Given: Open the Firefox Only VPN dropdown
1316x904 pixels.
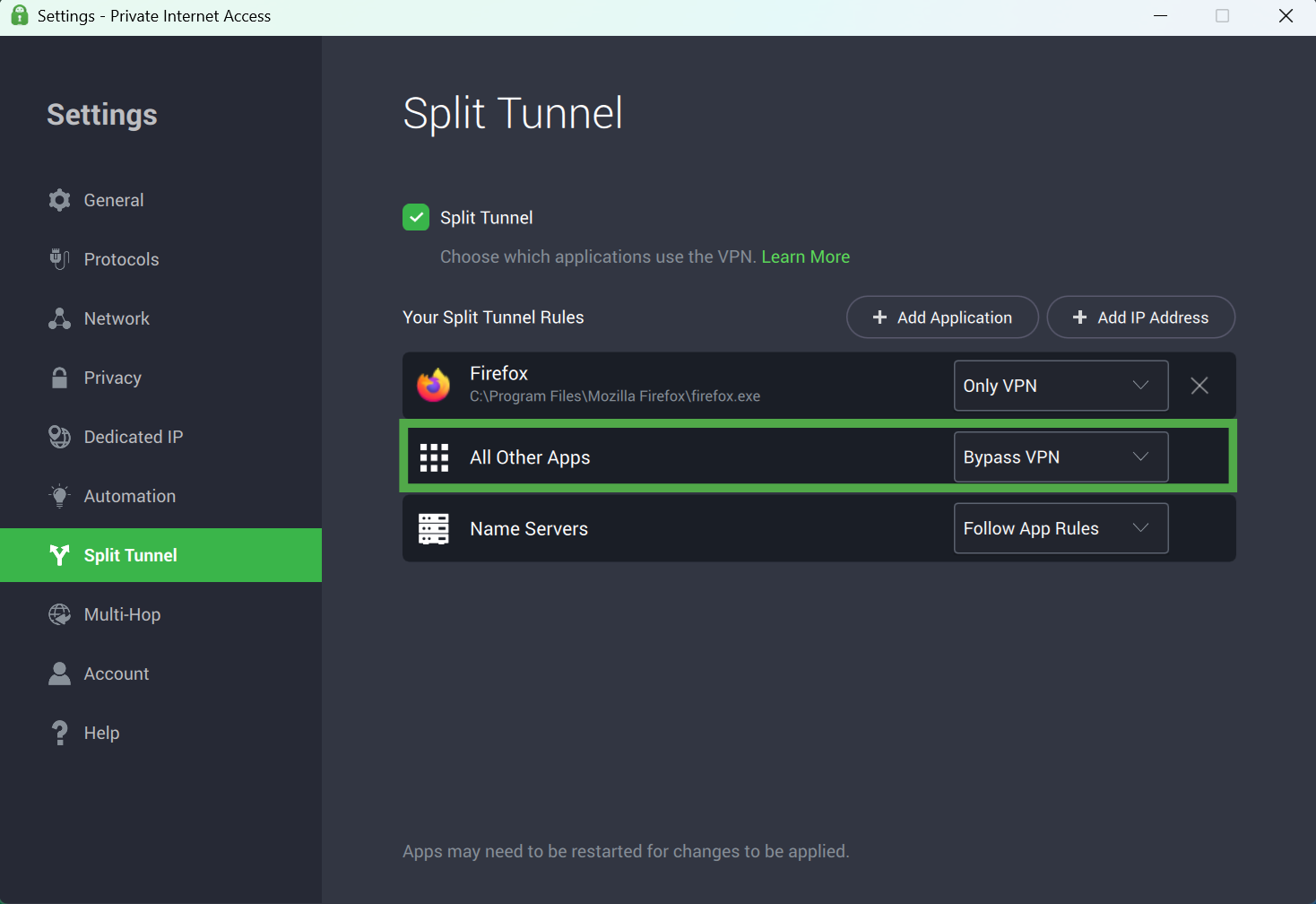Looking at the screenshot, I should click(1061, 386).
